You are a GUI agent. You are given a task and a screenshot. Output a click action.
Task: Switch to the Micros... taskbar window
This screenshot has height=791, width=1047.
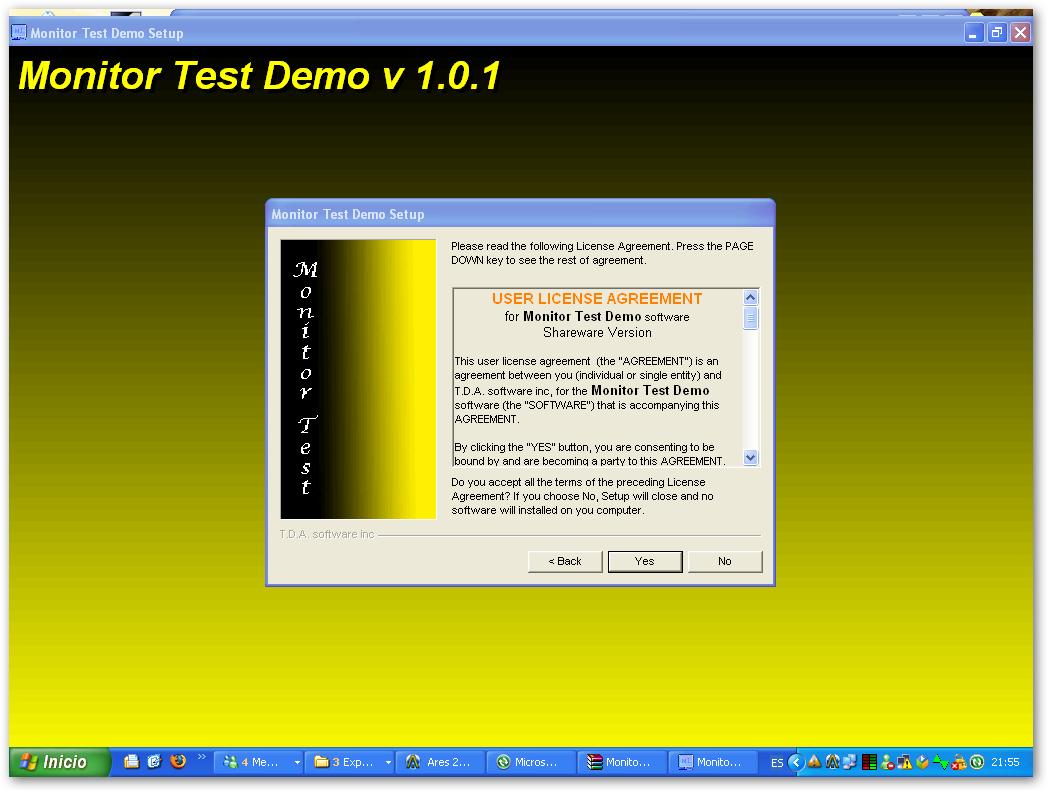[x=532, y=762]
